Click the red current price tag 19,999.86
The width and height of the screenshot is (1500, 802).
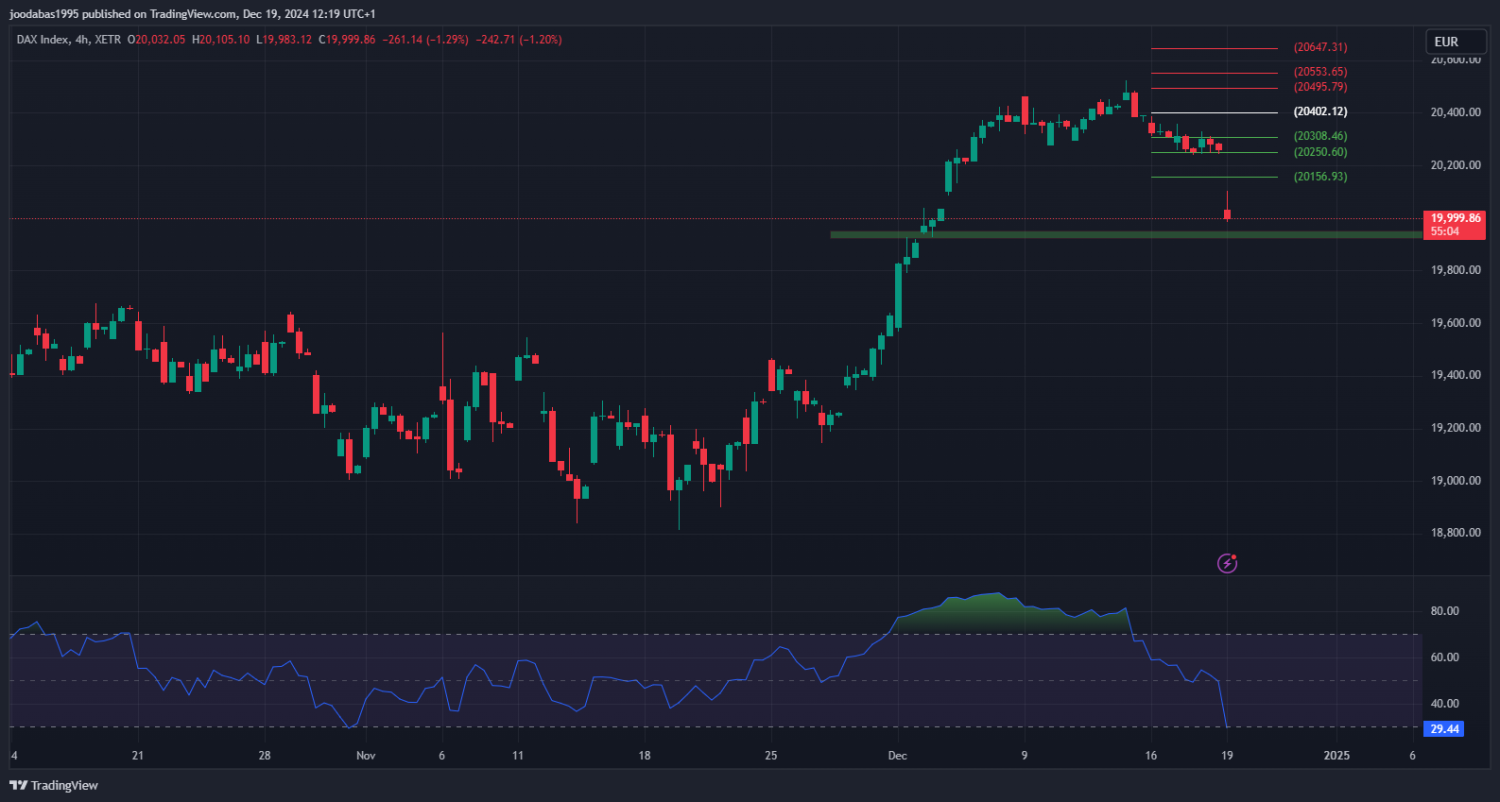pos(1456,218)
